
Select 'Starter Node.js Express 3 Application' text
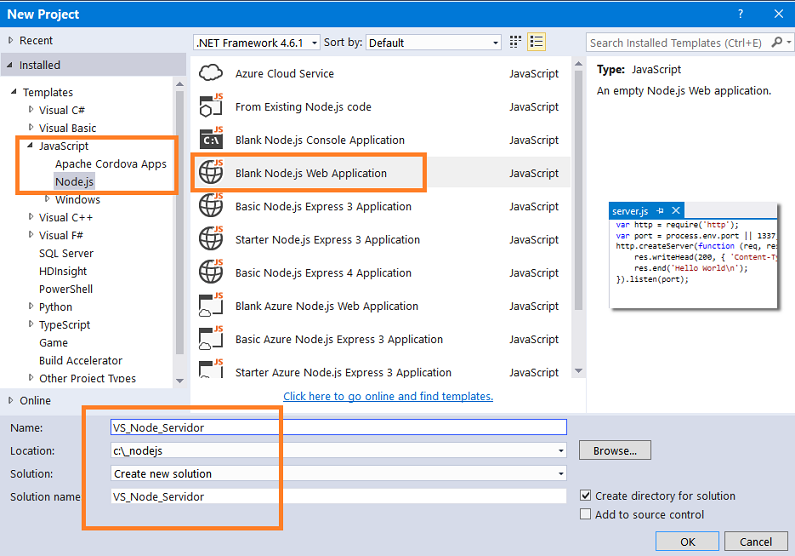pos(328,240)
